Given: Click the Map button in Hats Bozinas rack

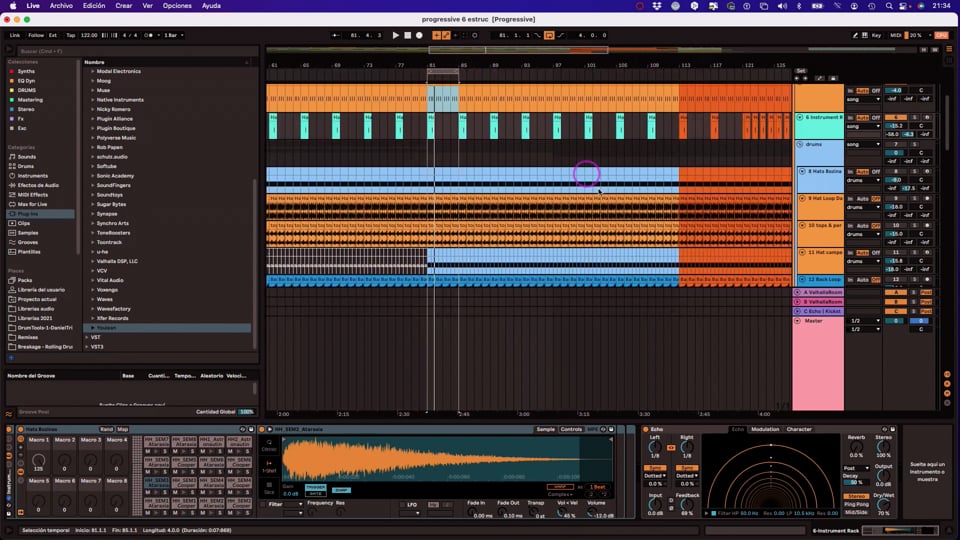Looking at the screenshot, I should click(x=122, y=429).
